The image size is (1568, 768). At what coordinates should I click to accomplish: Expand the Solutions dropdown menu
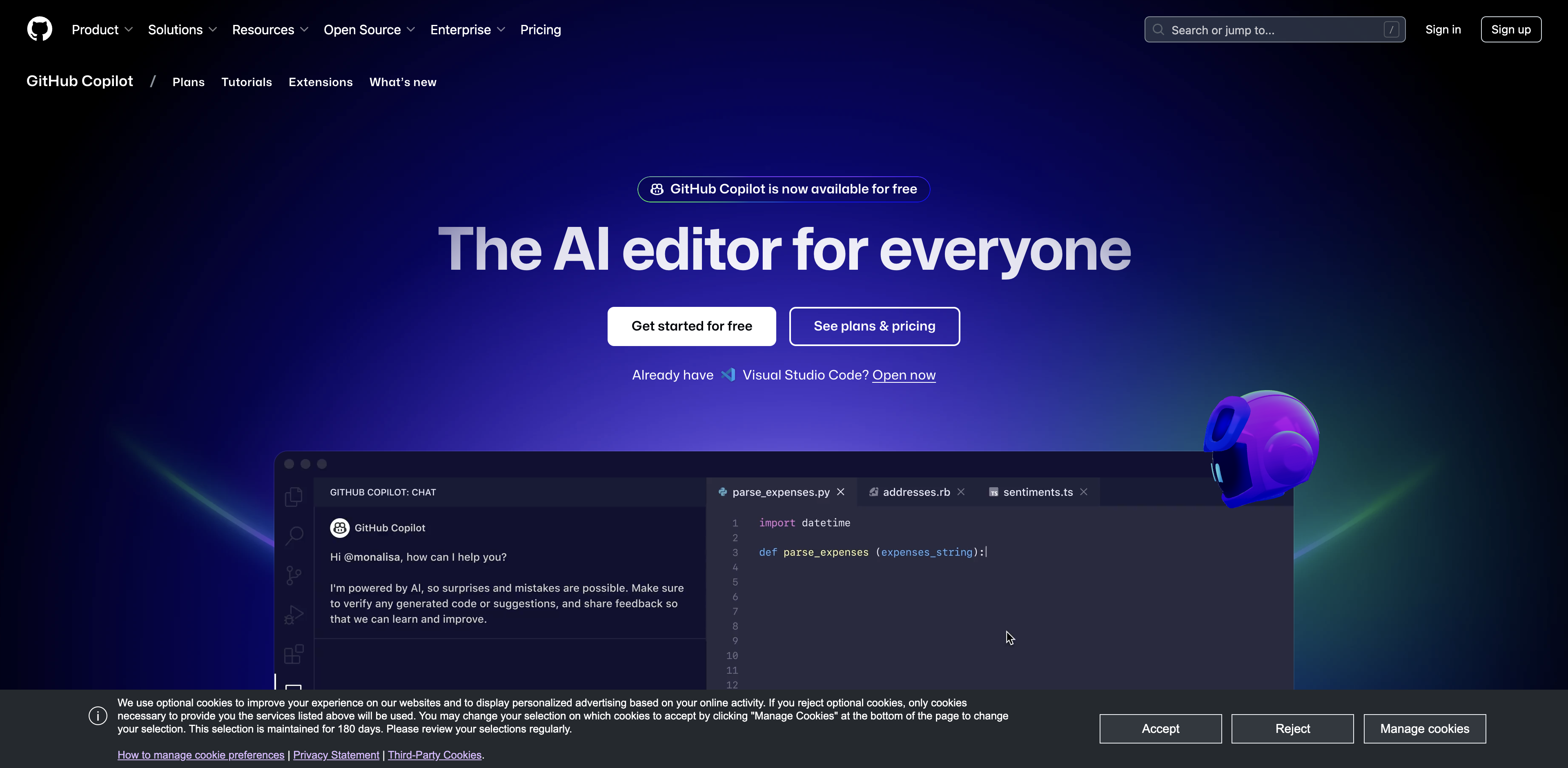click(x=182, y=30)
